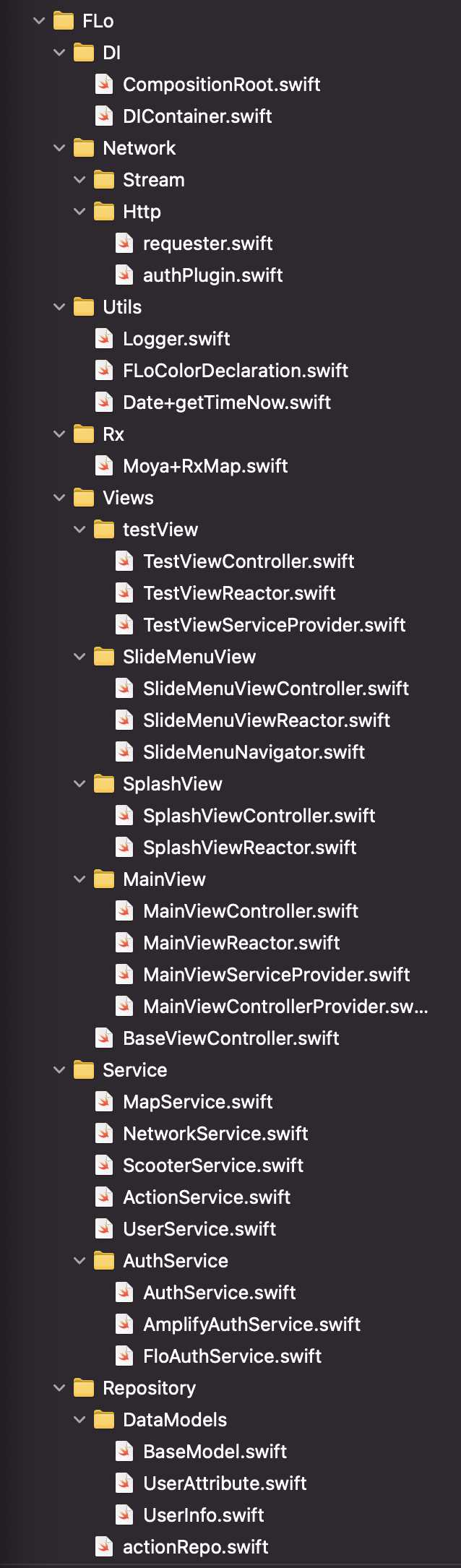
Task: Select the Stream folder label
Action: pyautogui.click(x=154, y=180)
